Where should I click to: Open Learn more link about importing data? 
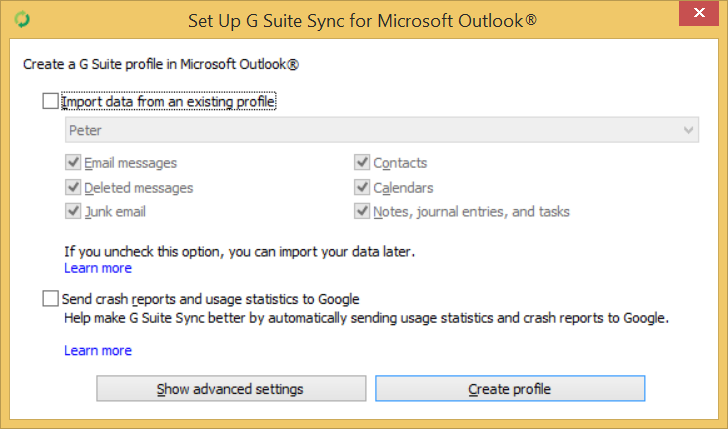point(98,268)
